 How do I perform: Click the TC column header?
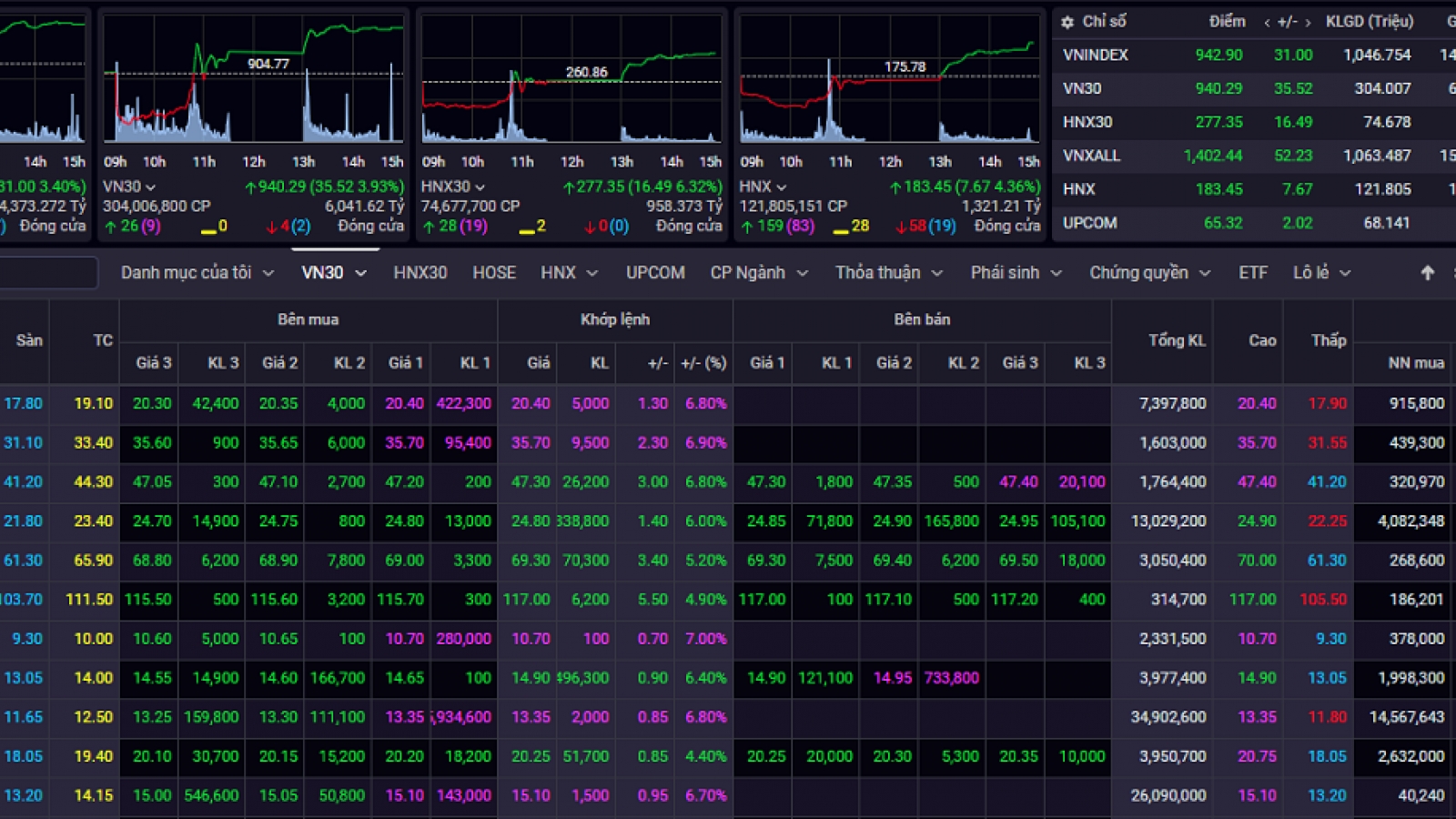[x=103, y=340]
